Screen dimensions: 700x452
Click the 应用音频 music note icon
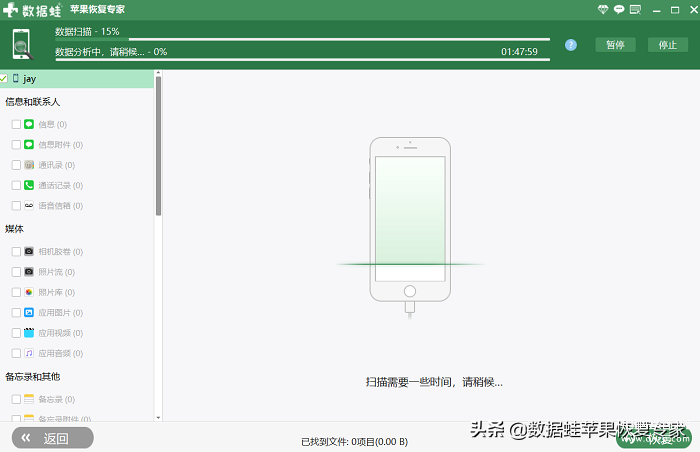(x=29, y=353)
